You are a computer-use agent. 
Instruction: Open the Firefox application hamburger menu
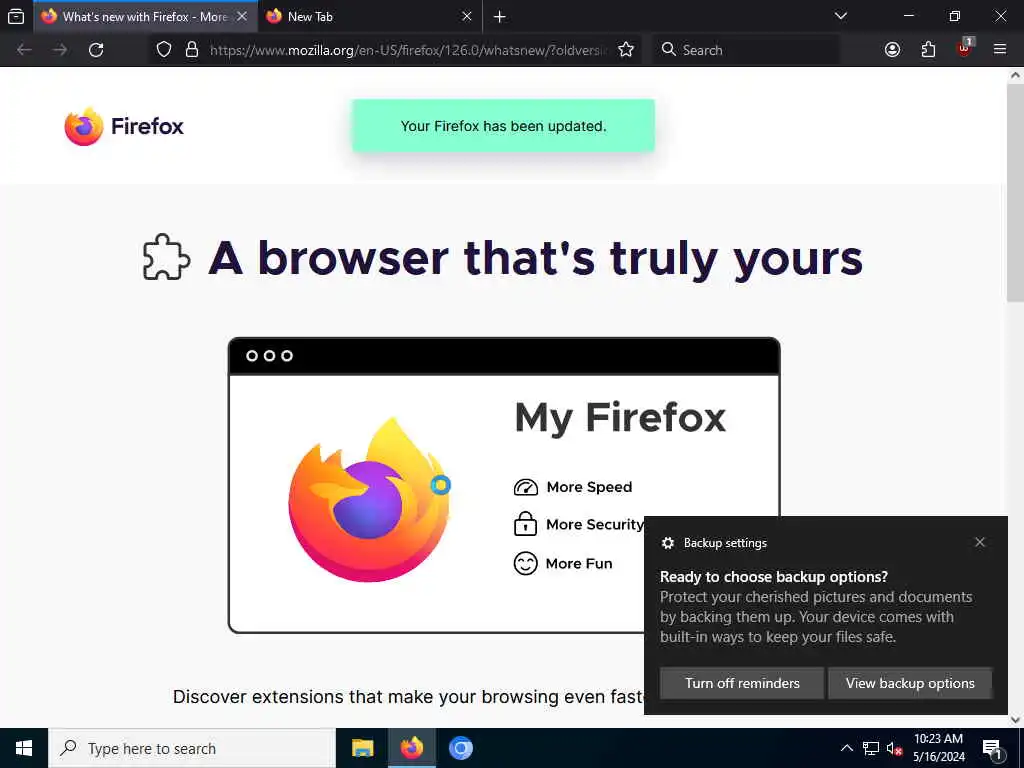pos(1000,50)
